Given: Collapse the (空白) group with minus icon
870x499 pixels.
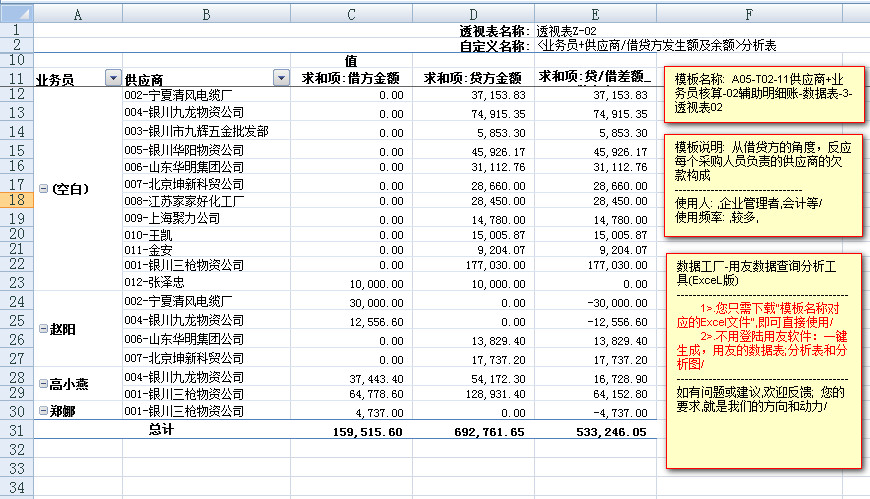Looking at the screenshot, I should [42, 189].
